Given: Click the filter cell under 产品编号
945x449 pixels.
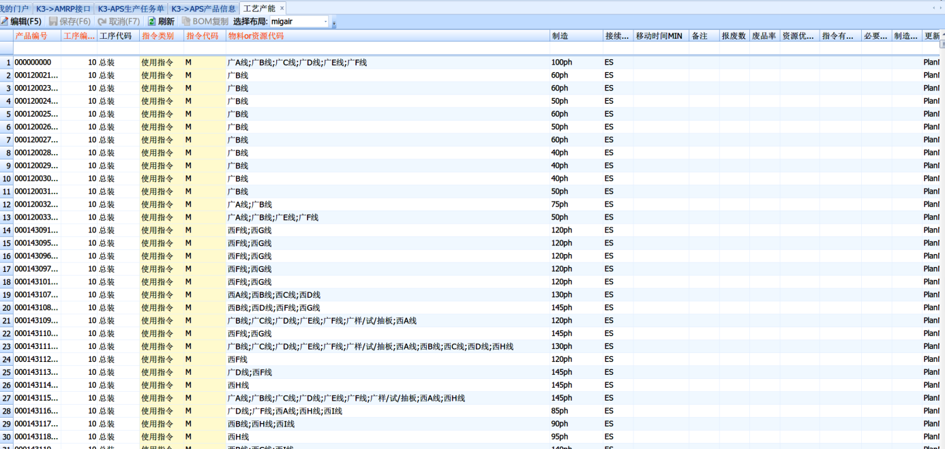Looking at the screenshot, I should 36,48.
